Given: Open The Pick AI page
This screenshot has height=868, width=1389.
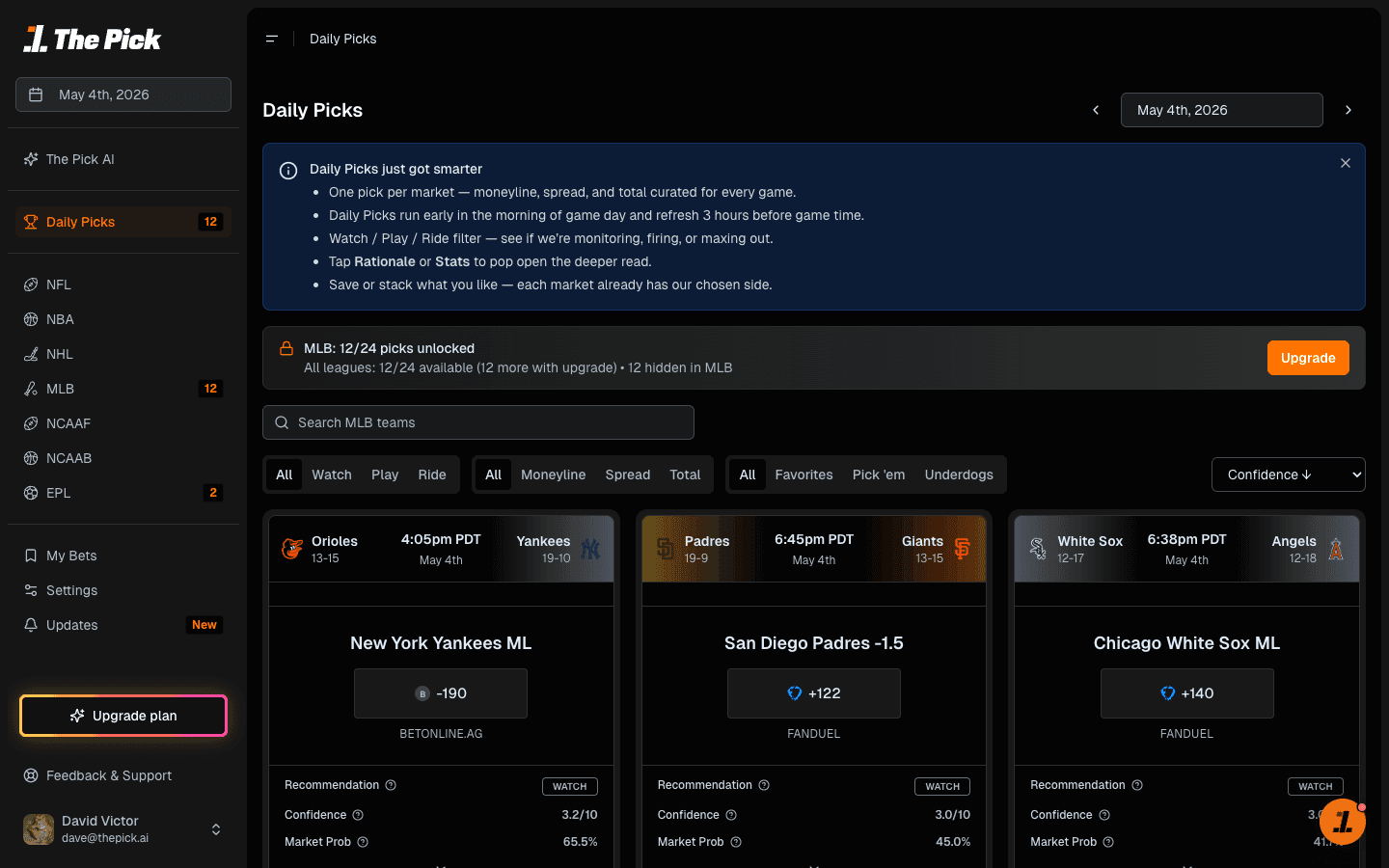Looking at the screenshot, I should tap(123, 159).
